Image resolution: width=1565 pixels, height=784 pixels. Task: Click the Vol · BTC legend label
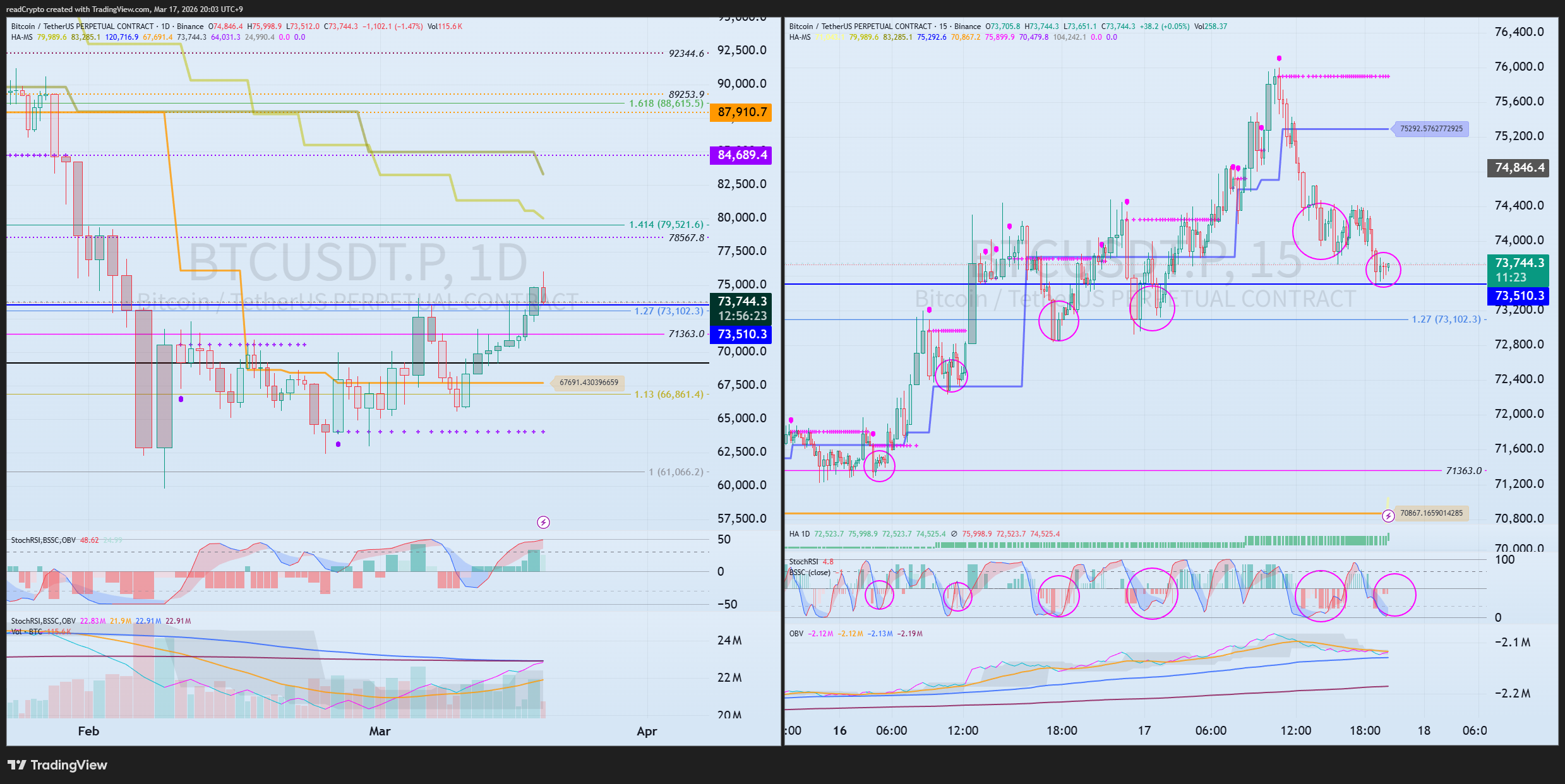pyautogui.click(x=27, y=632)
